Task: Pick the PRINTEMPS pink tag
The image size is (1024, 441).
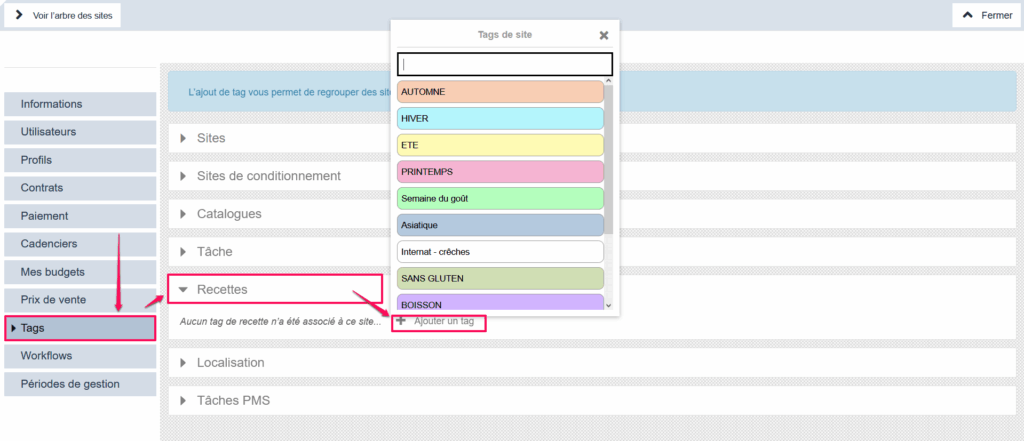Action: [500, 172]
